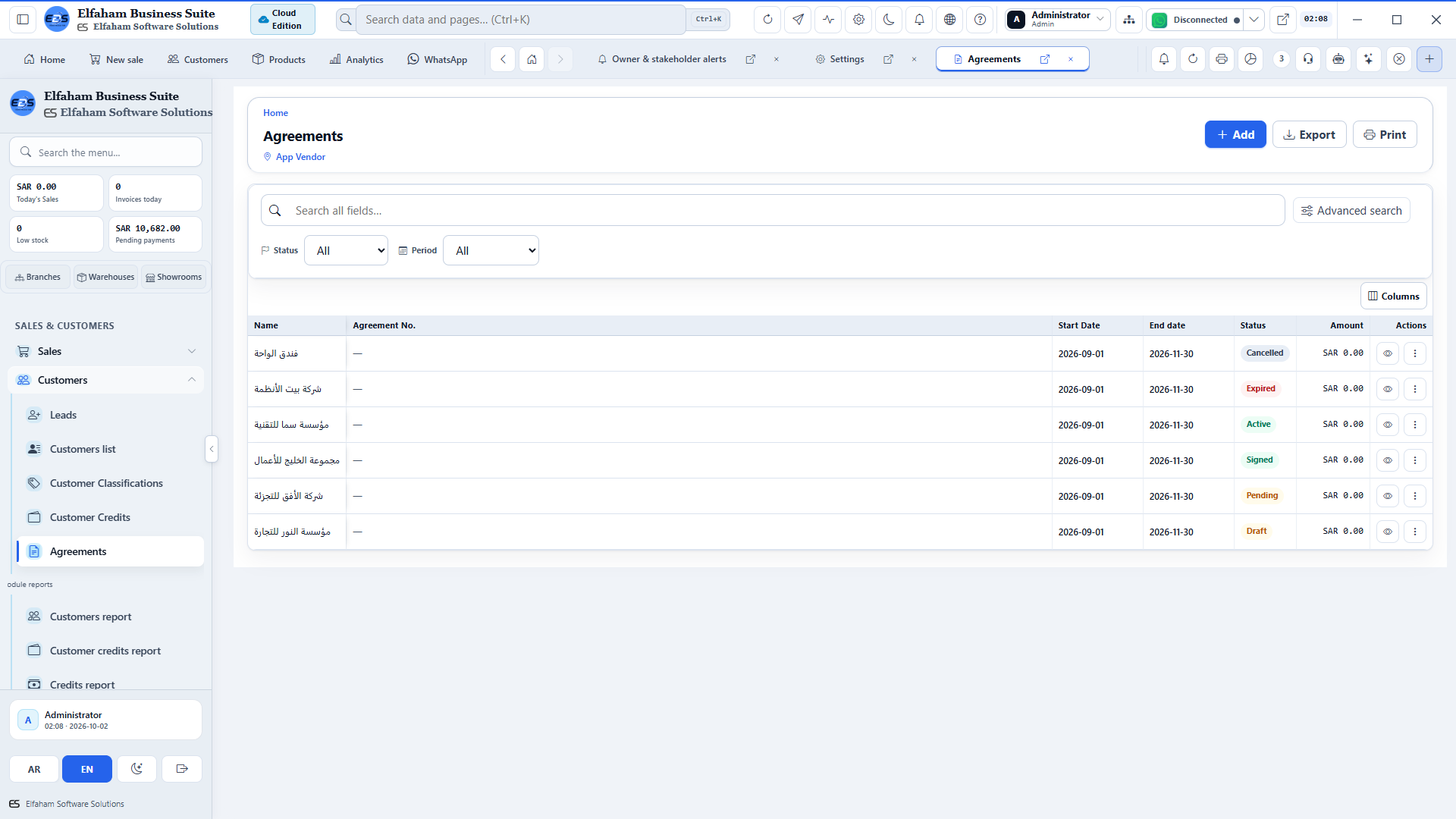1456x819 pixels.
Task: Click the AI sparkle assistant icon
Action: pos(1368,59)
